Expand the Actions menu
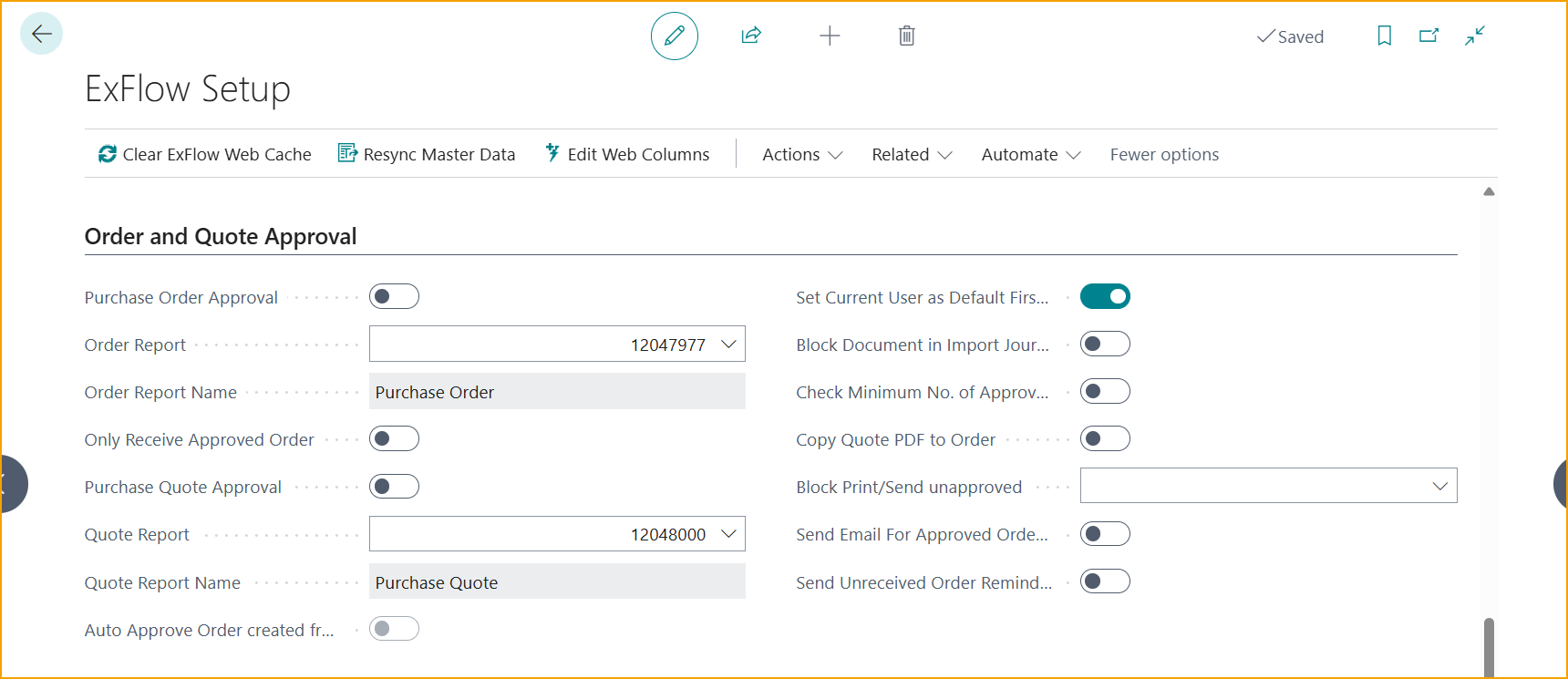1568x679 pixels. tap(802, 154)
